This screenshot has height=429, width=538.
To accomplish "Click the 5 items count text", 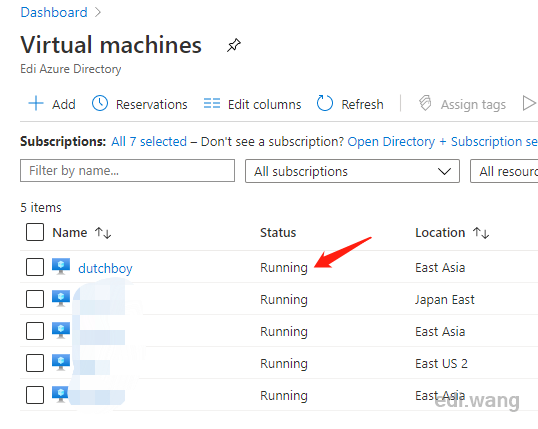I will pyautogui.click(x=41, y=208).
